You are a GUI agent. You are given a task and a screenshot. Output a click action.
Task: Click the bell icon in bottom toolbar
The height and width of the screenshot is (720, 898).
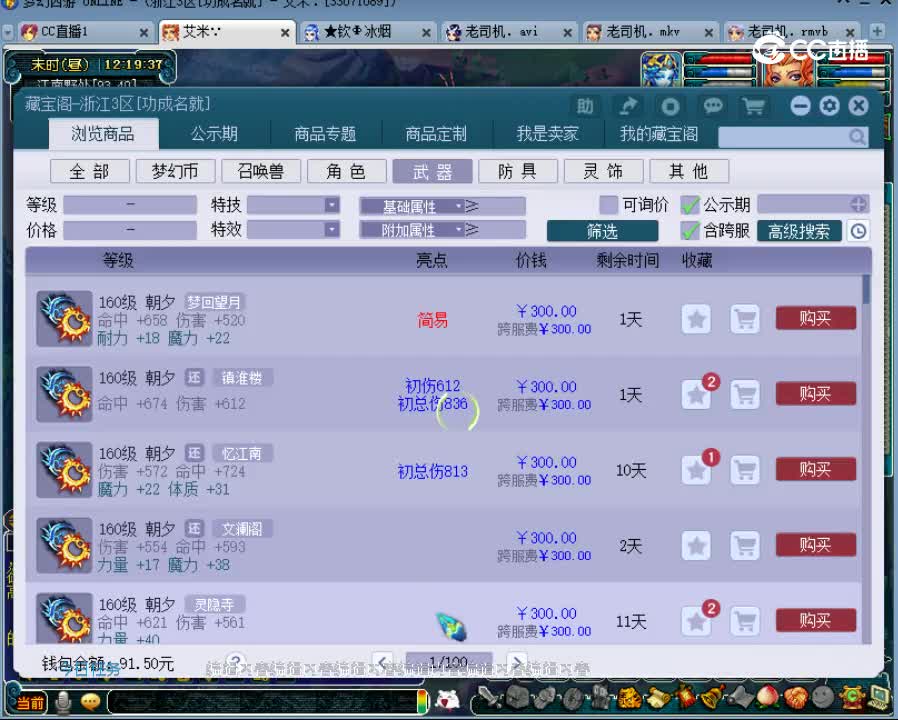[x=712, y=697]
